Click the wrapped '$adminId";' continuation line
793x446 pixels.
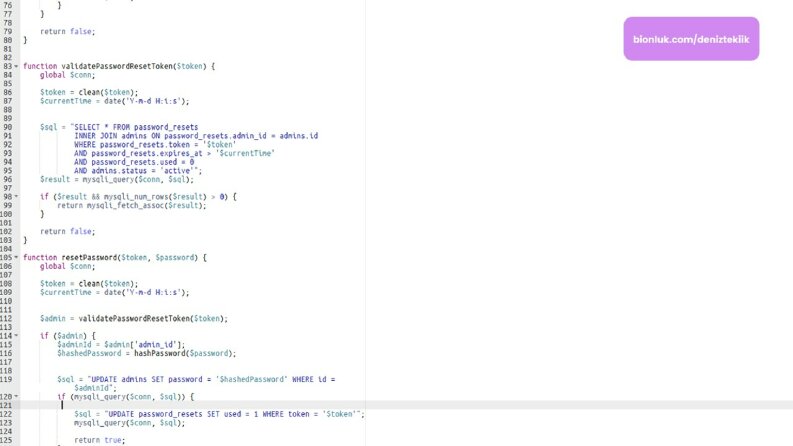tap(95, 388)
